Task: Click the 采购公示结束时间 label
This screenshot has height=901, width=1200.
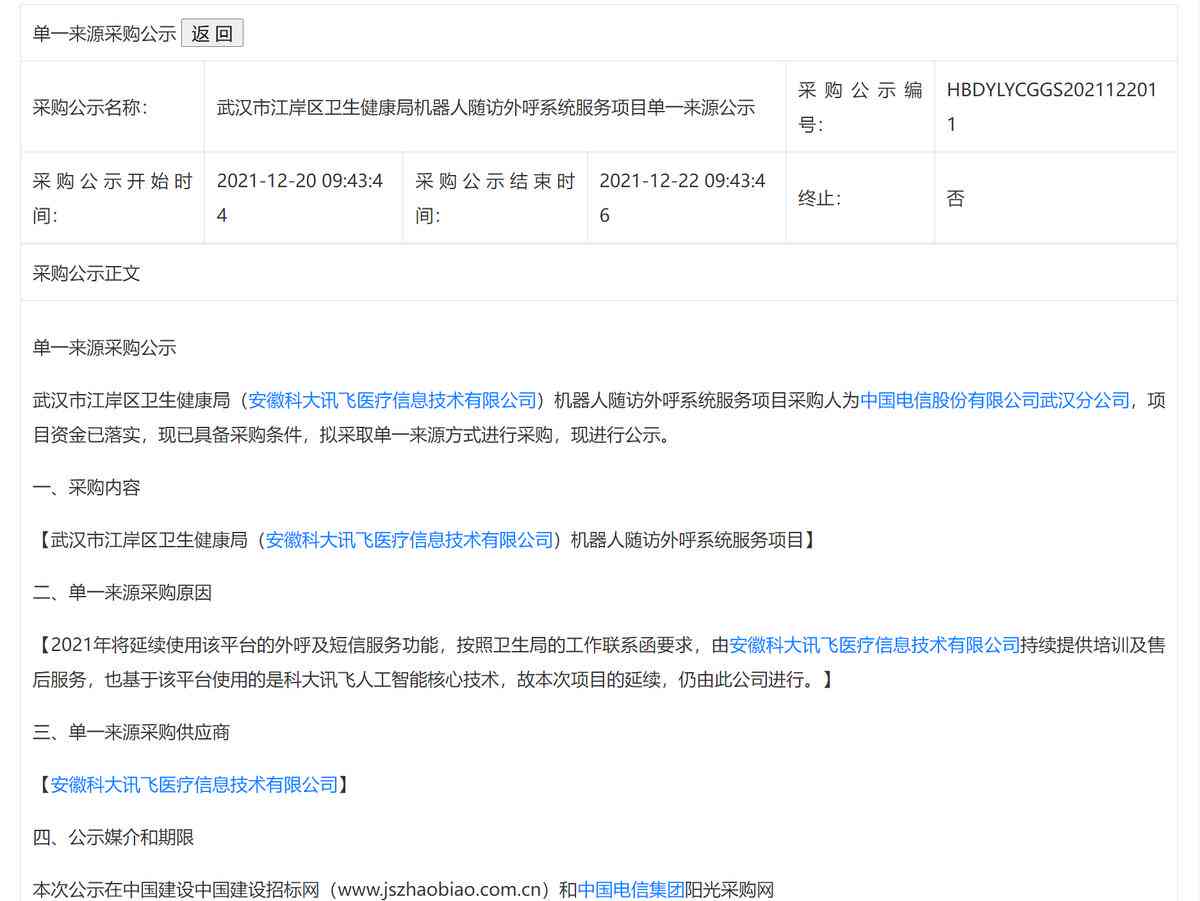Action: pos(495,198)
